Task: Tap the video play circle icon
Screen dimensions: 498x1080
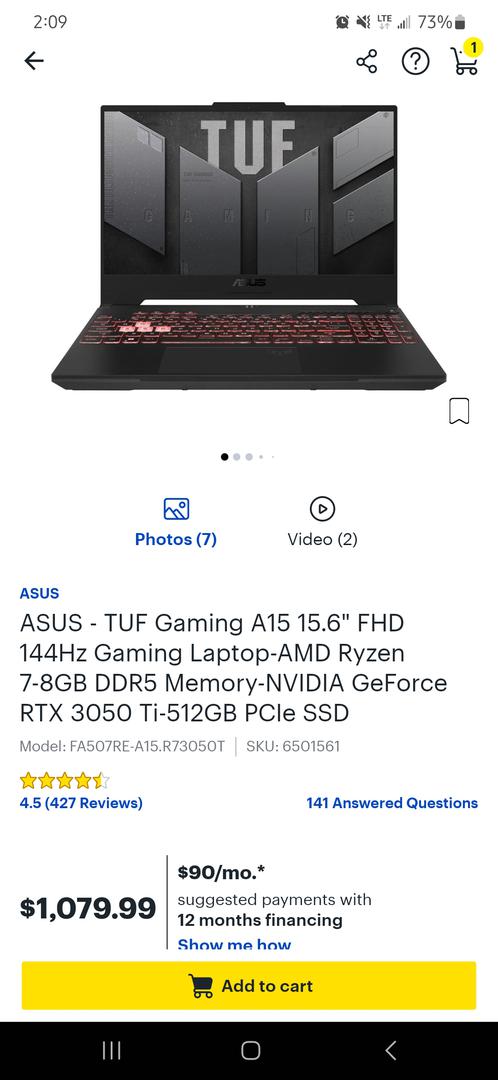Action: (x=322, y=509)
